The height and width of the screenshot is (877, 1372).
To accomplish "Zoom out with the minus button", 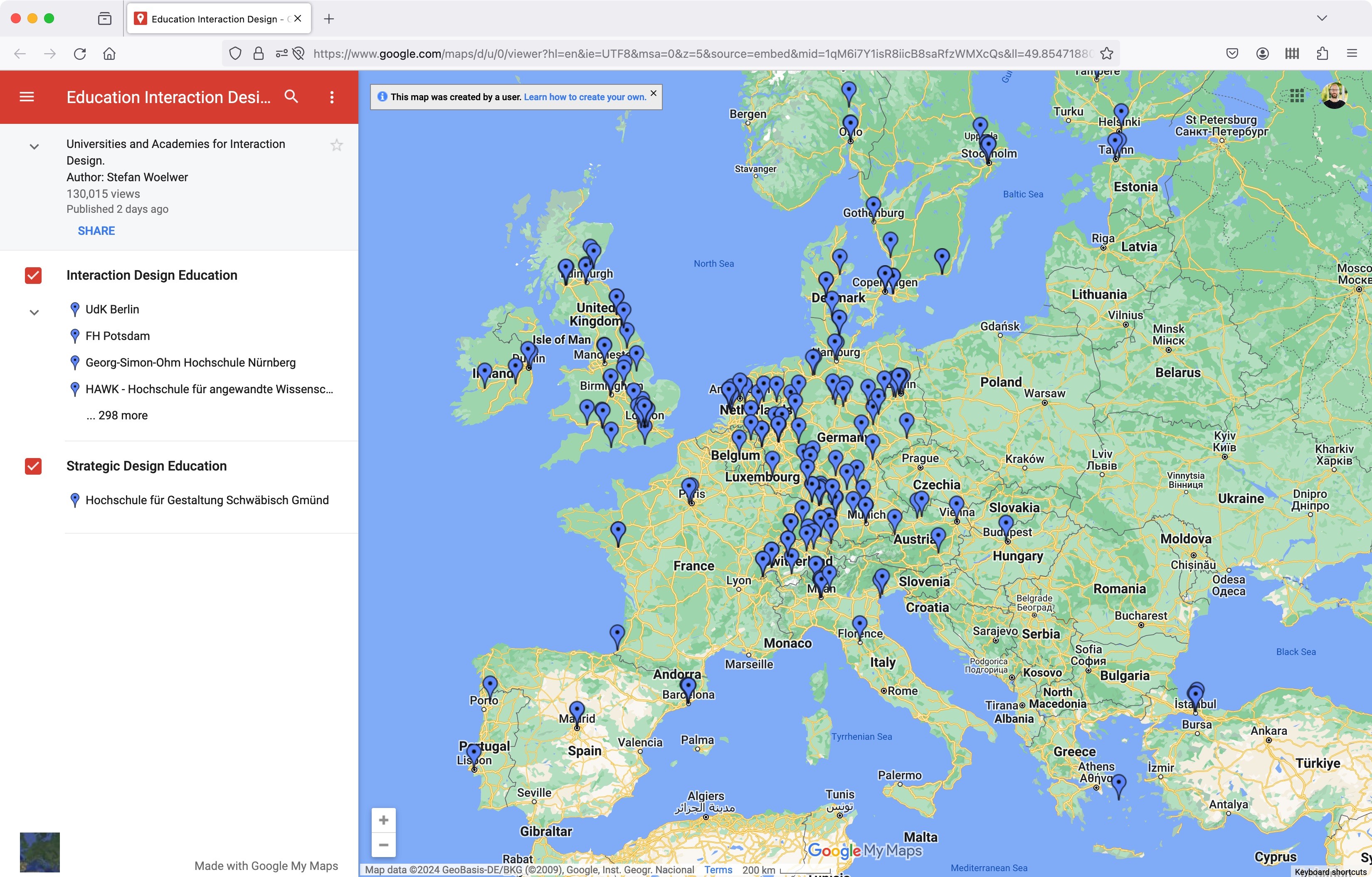I will (383, 845).
